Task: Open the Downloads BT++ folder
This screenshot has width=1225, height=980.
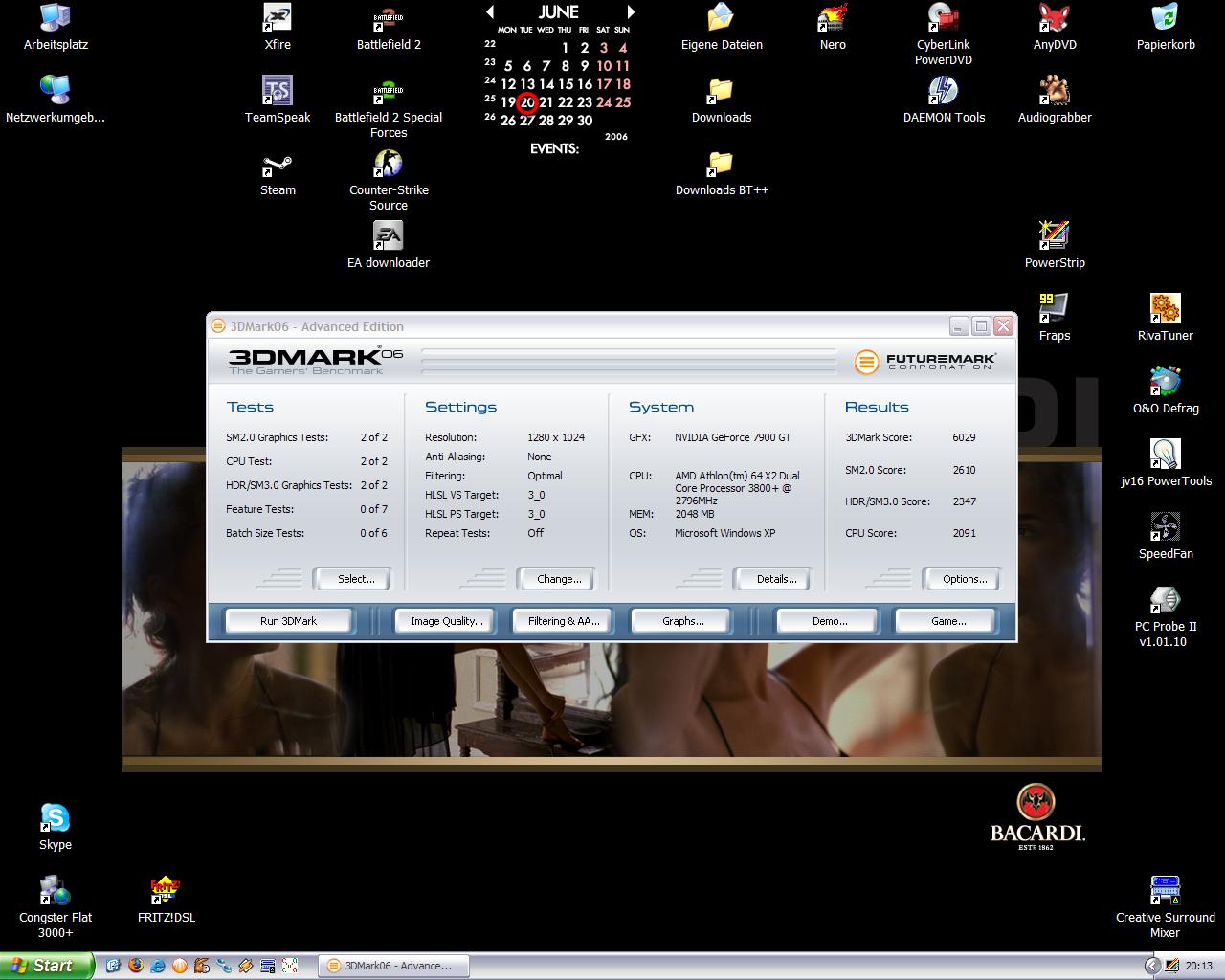Action: [722, 172]
